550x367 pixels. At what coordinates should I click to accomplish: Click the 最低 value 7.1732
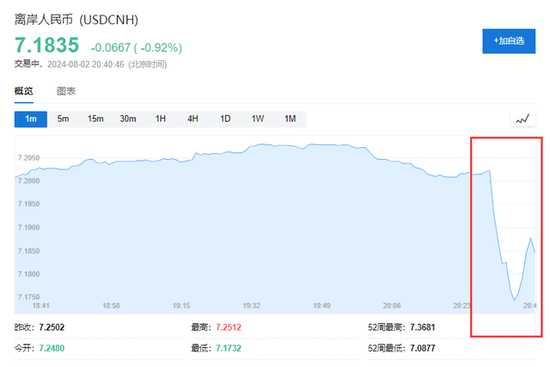(x=228, y=348)
